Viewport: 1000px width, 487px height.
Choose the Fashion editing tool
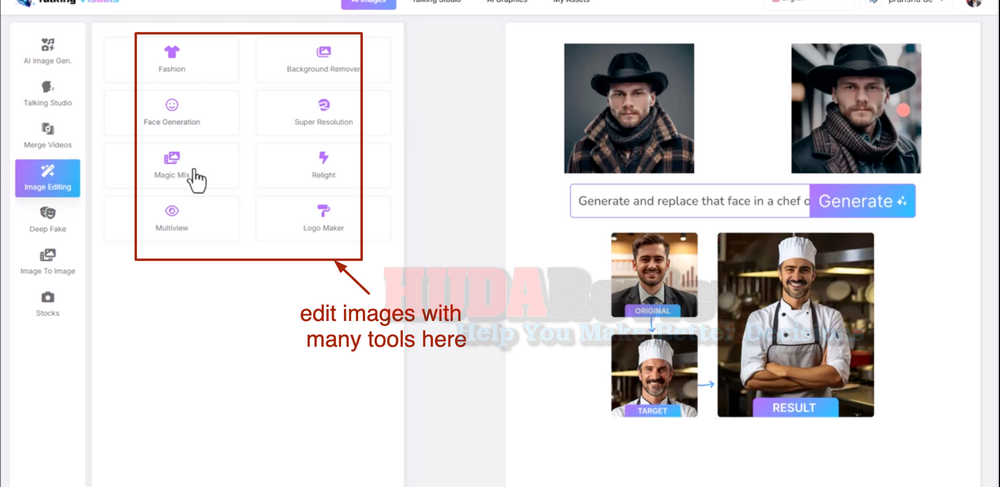[172, 59]
